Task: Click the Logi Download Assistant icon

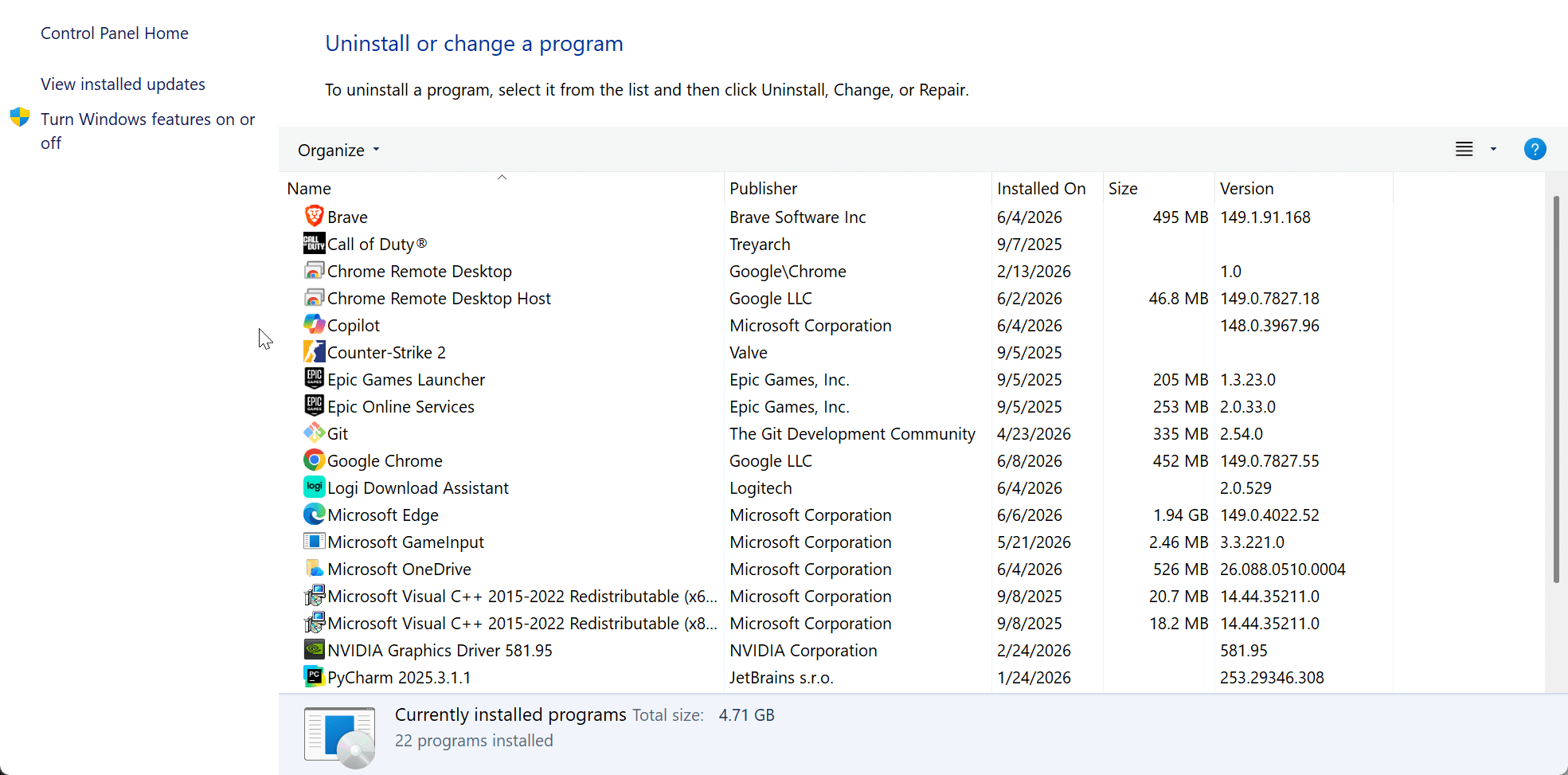Action: (x=315, y=487)
